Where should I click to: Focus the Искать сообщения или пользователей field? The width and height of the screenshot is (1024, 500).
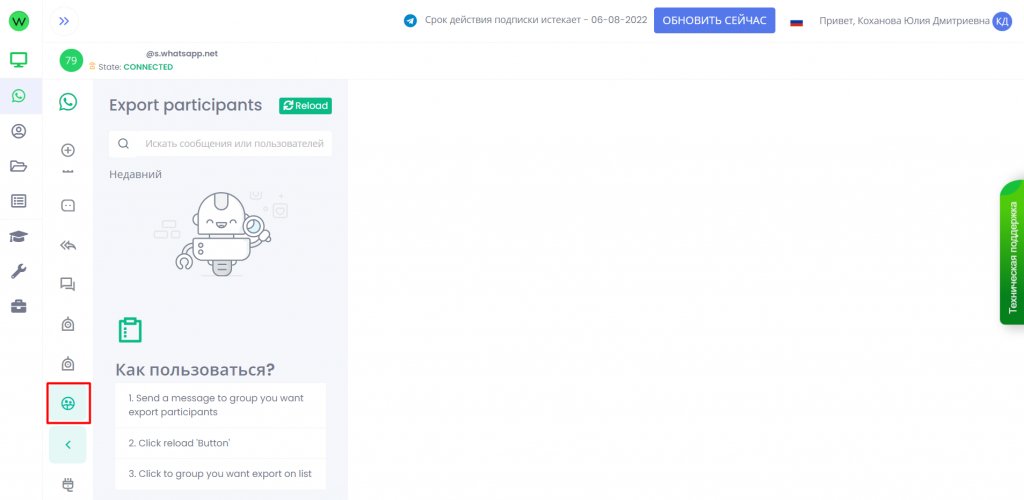[x=220, y=144]
